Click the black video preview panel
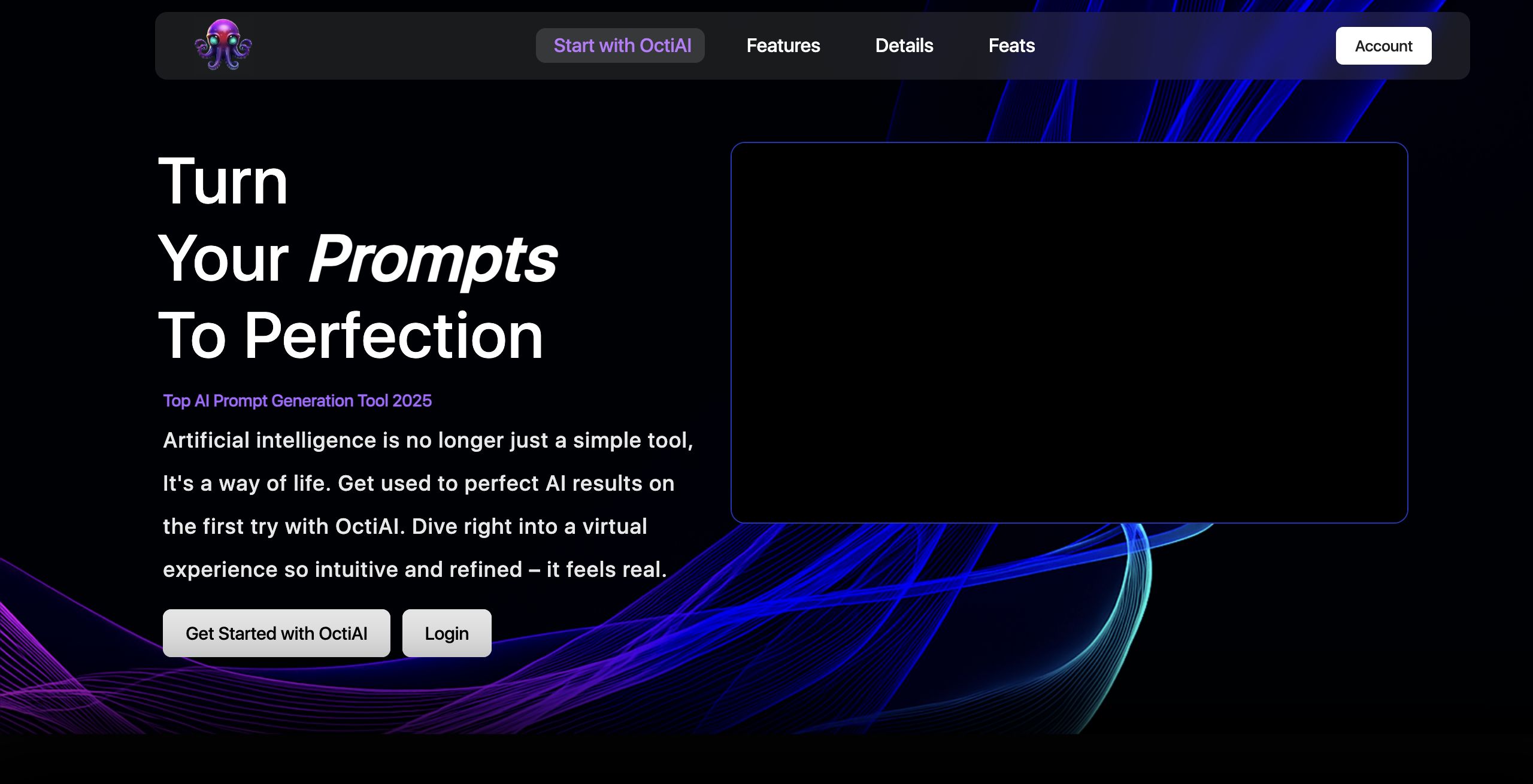The image size is (1533, 784). click(x=1069, y=332)
